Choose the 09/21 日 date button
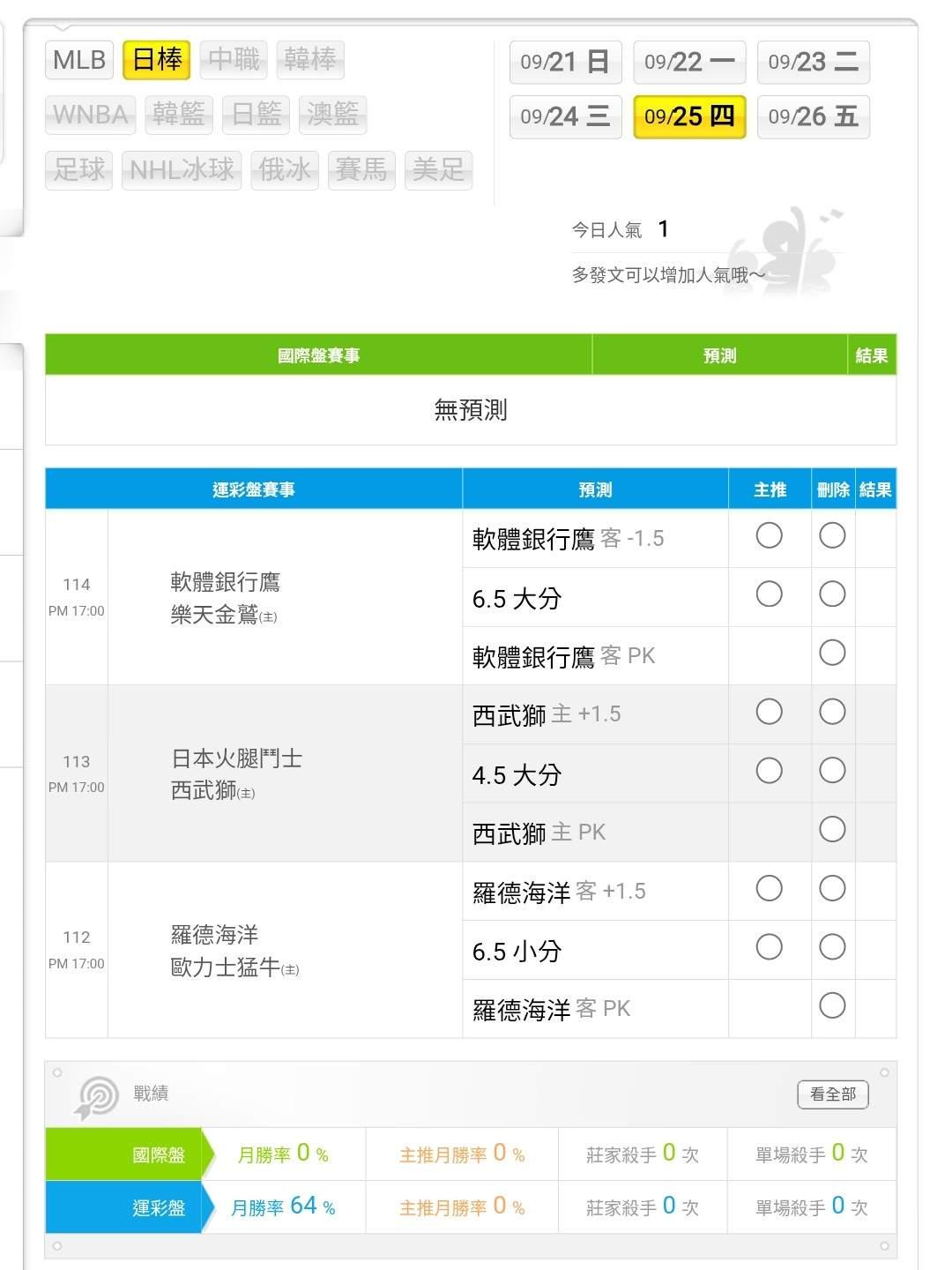 (x=565, y=62)
